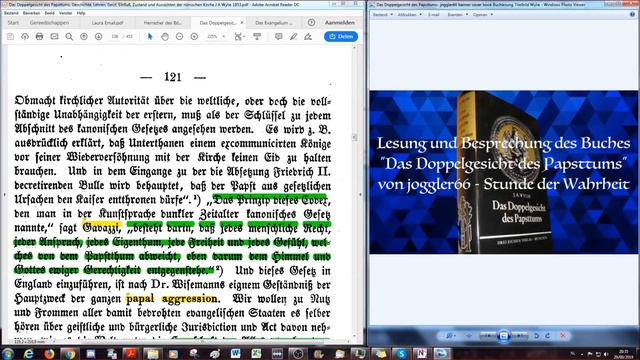The width and height of the screenshot is (640, 360).
Task: Open Internet Explorer from the taskbar
Action: [28, 353]
